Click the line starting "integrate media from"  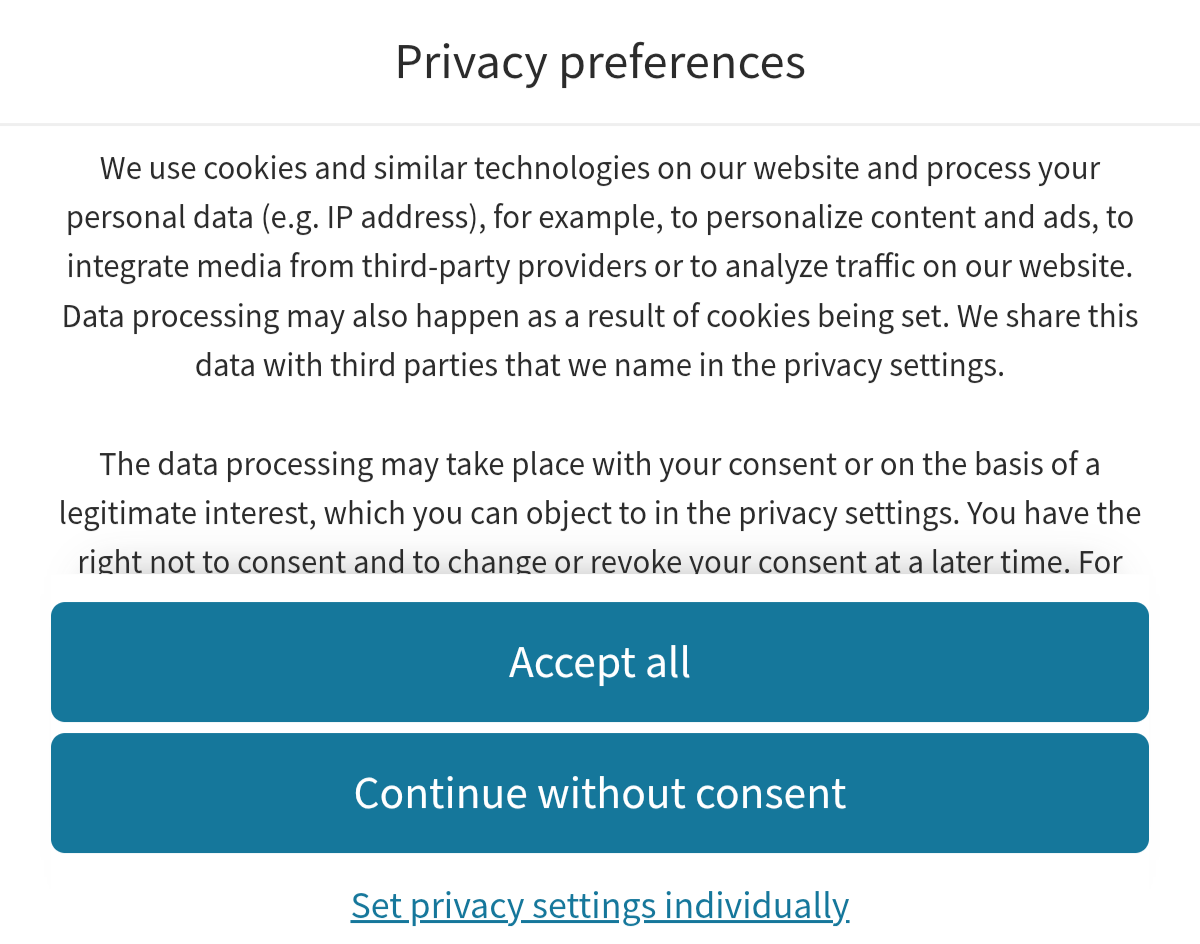(x=600, y=266)
